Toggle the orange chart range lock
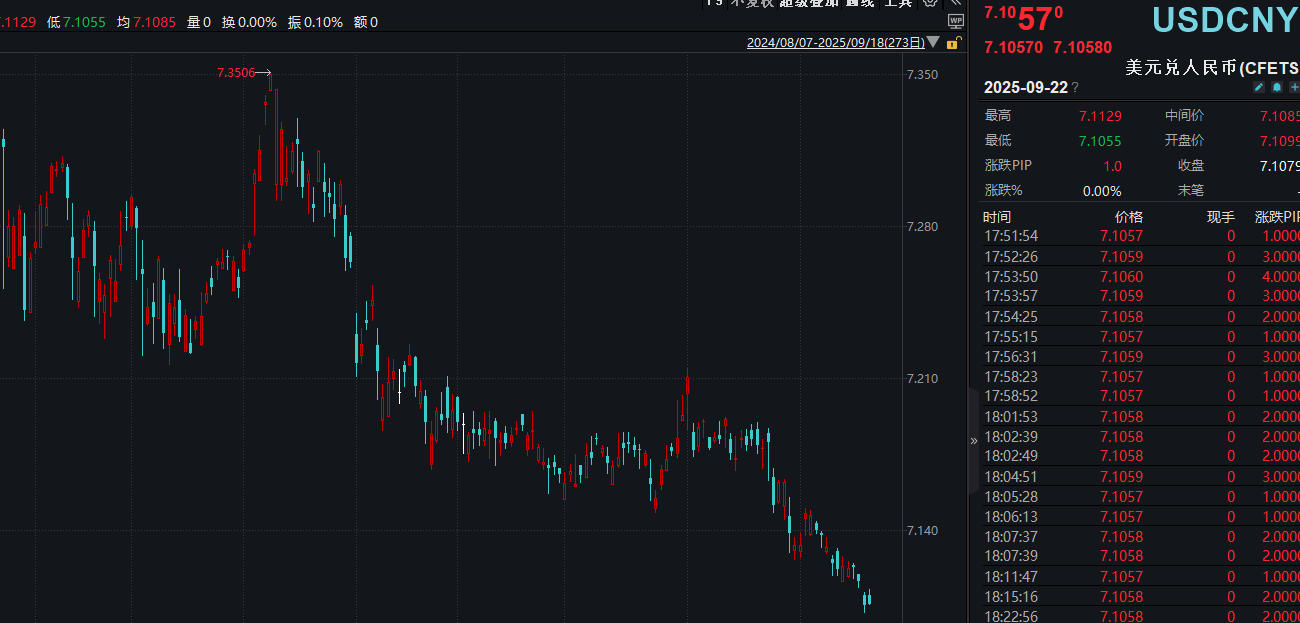This screenshot has width=1300, height=623. (x=953, y=43)
